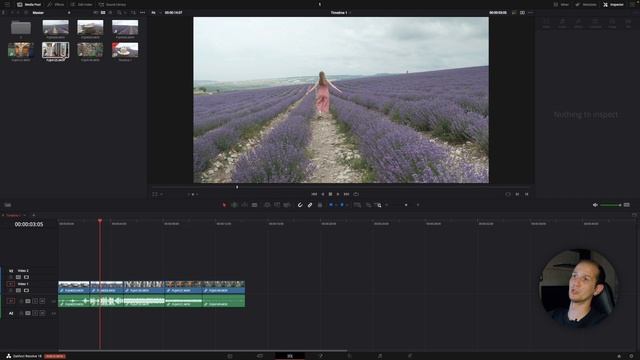Open the audio meter panel icon
Screen dimensions: 640x360
pyautogui.click(x=627, y=205)
